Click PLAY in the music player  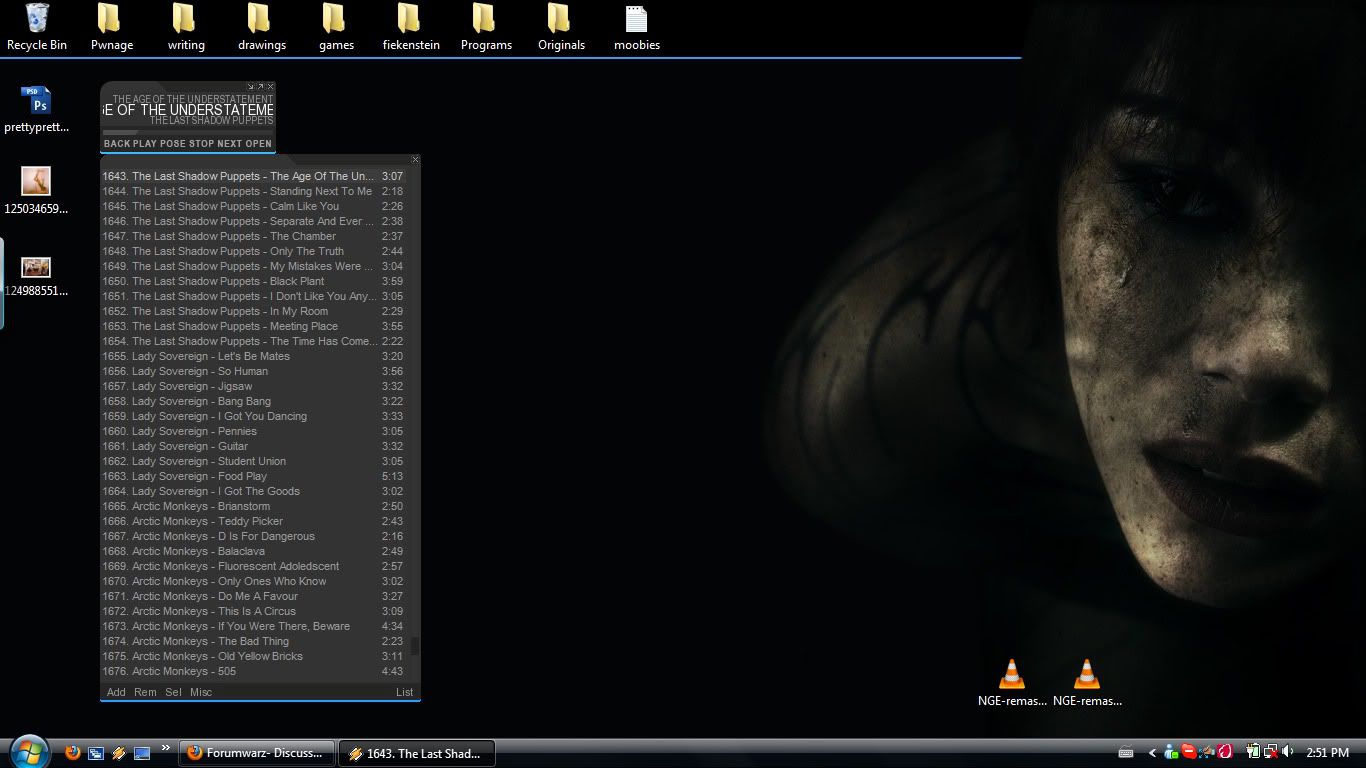[x=145, y=143]
